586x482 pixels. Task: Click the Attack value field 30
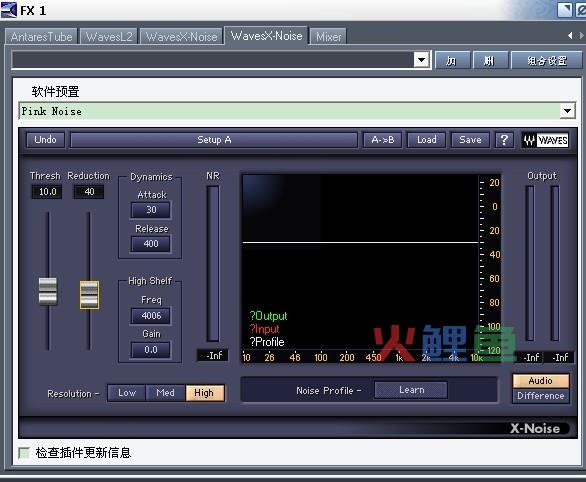click(x=151, y=210)
